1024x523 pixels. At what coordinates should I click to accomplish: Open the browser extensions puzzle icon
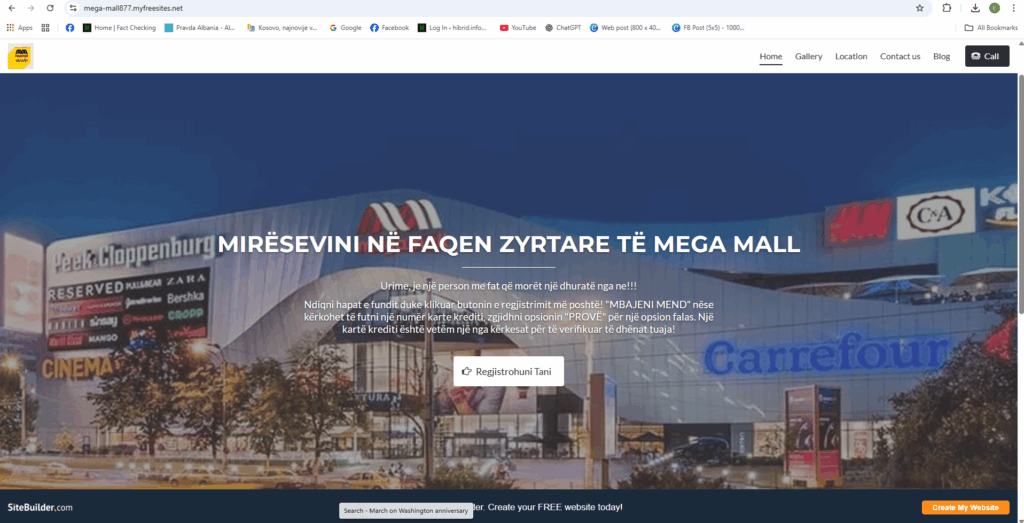[x=947, y=8]
